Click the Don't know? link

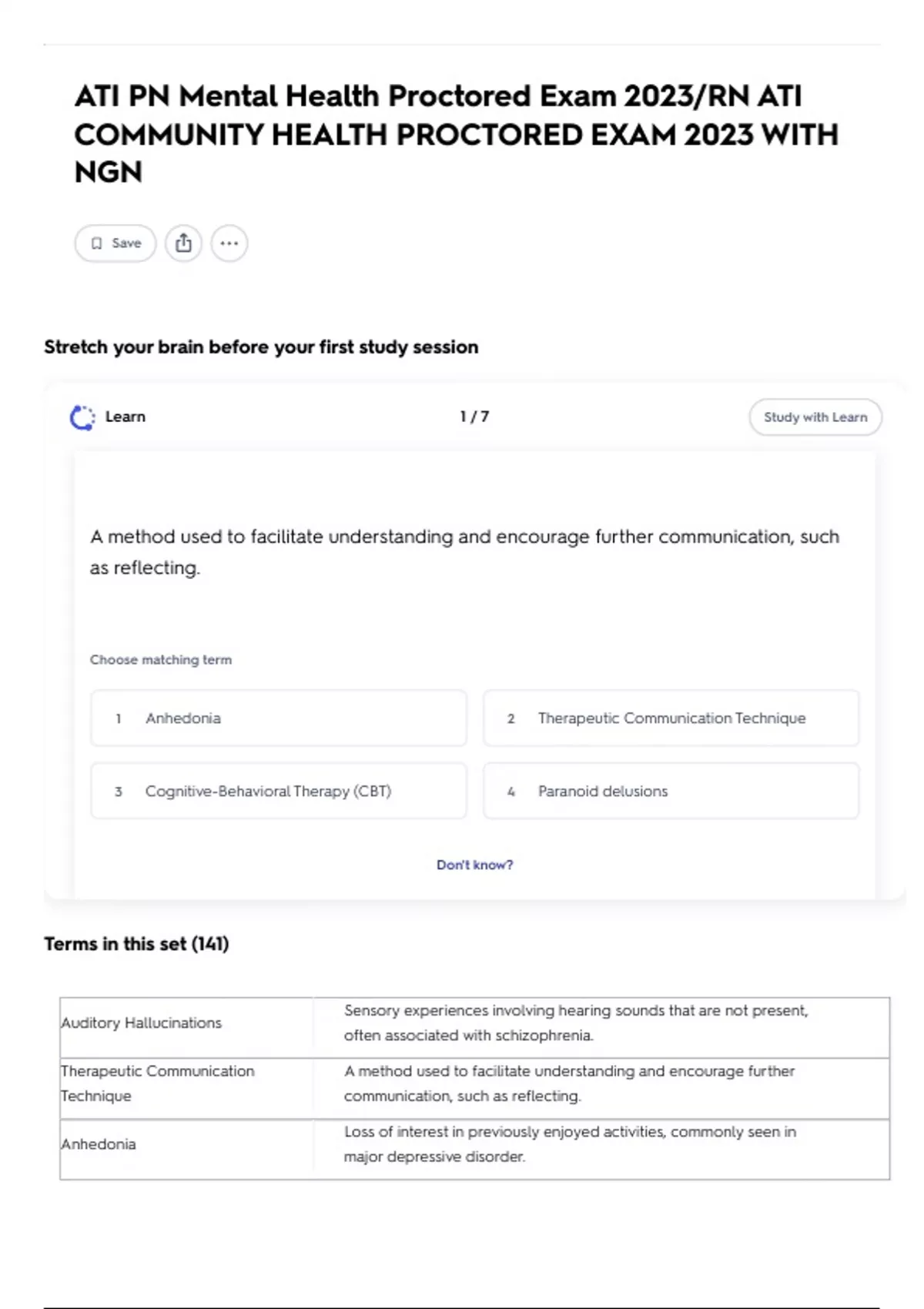[474, 865]
